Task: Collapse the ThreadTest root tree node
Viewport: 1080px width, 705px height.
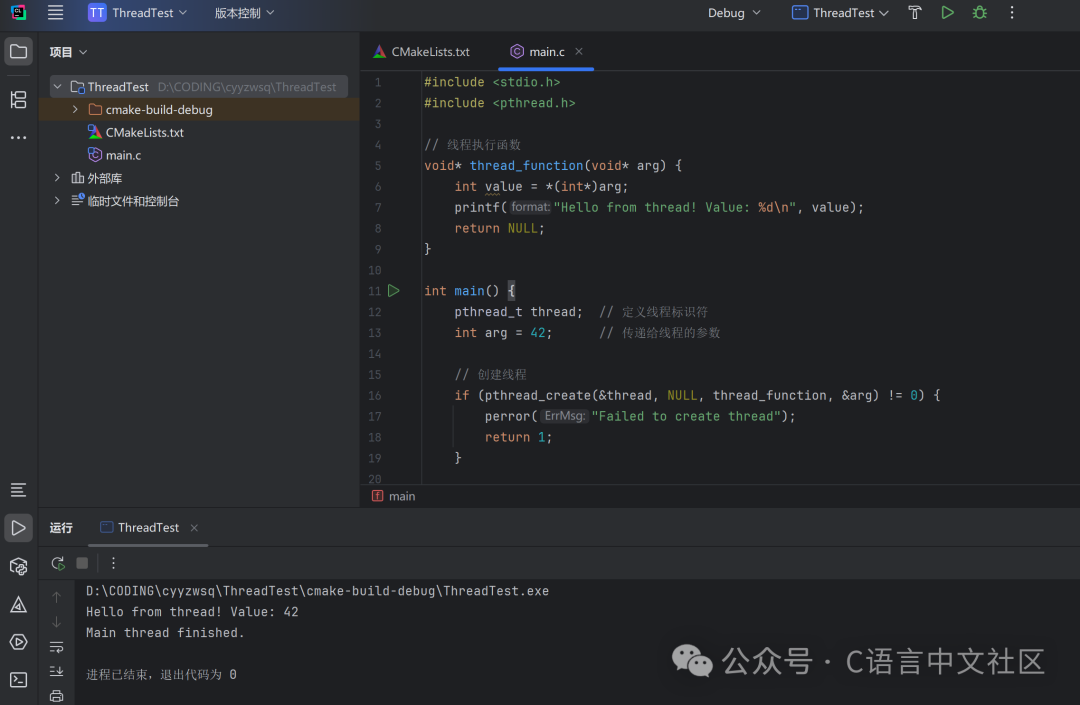Action: pyautogui.click(x=57, y=87)
